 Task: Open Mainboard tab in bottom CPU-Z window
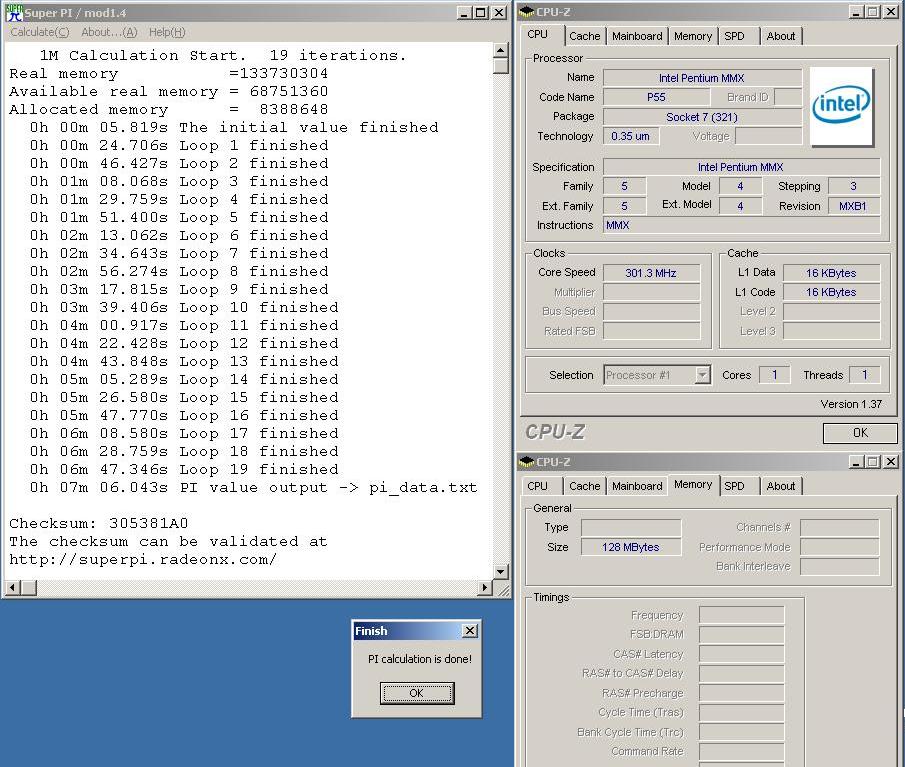[637, 486]
